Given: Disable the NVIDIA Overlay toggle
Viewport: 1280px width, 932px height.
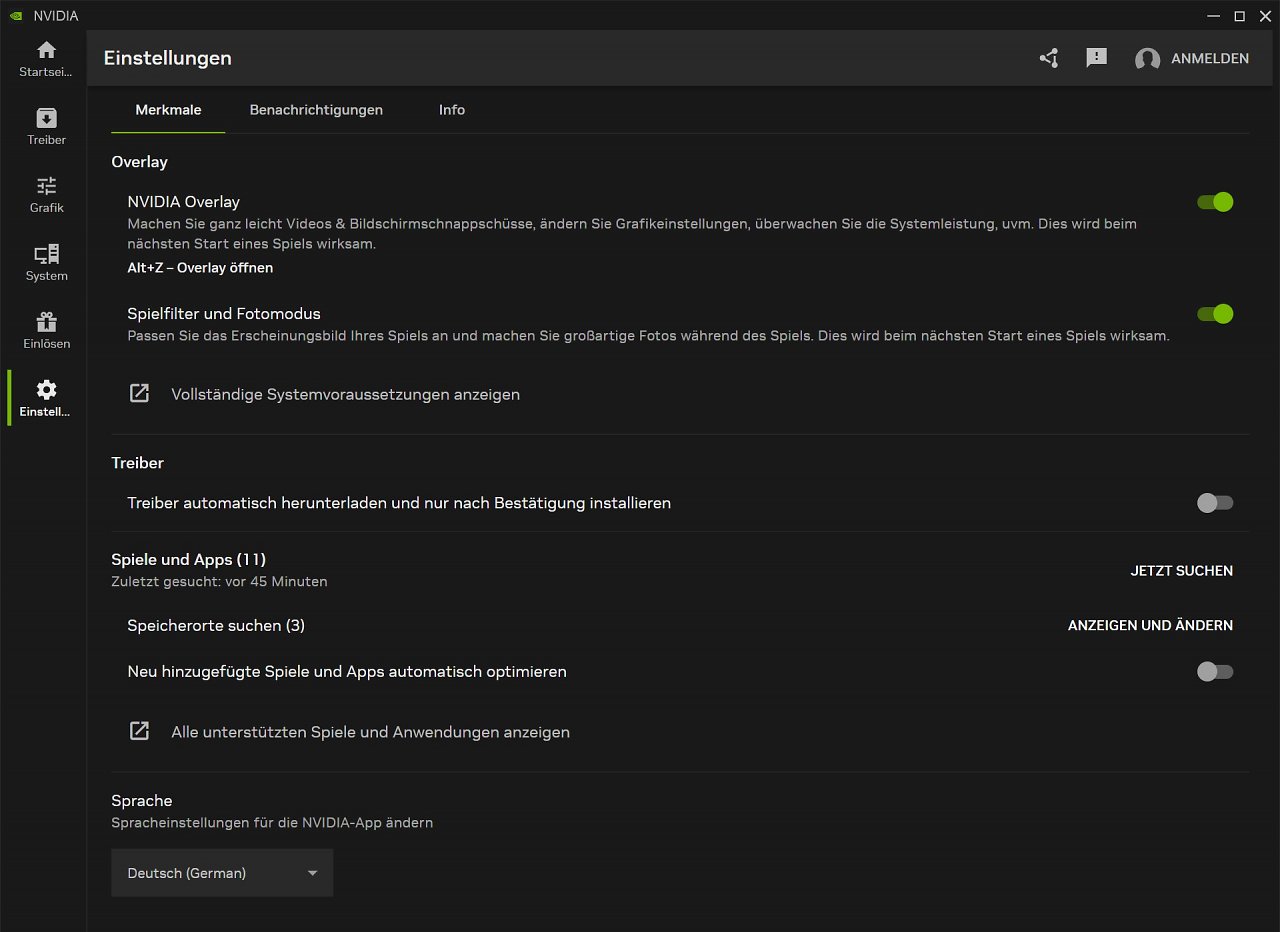Looking at the screenshot, I should (x=1215, y=202).
